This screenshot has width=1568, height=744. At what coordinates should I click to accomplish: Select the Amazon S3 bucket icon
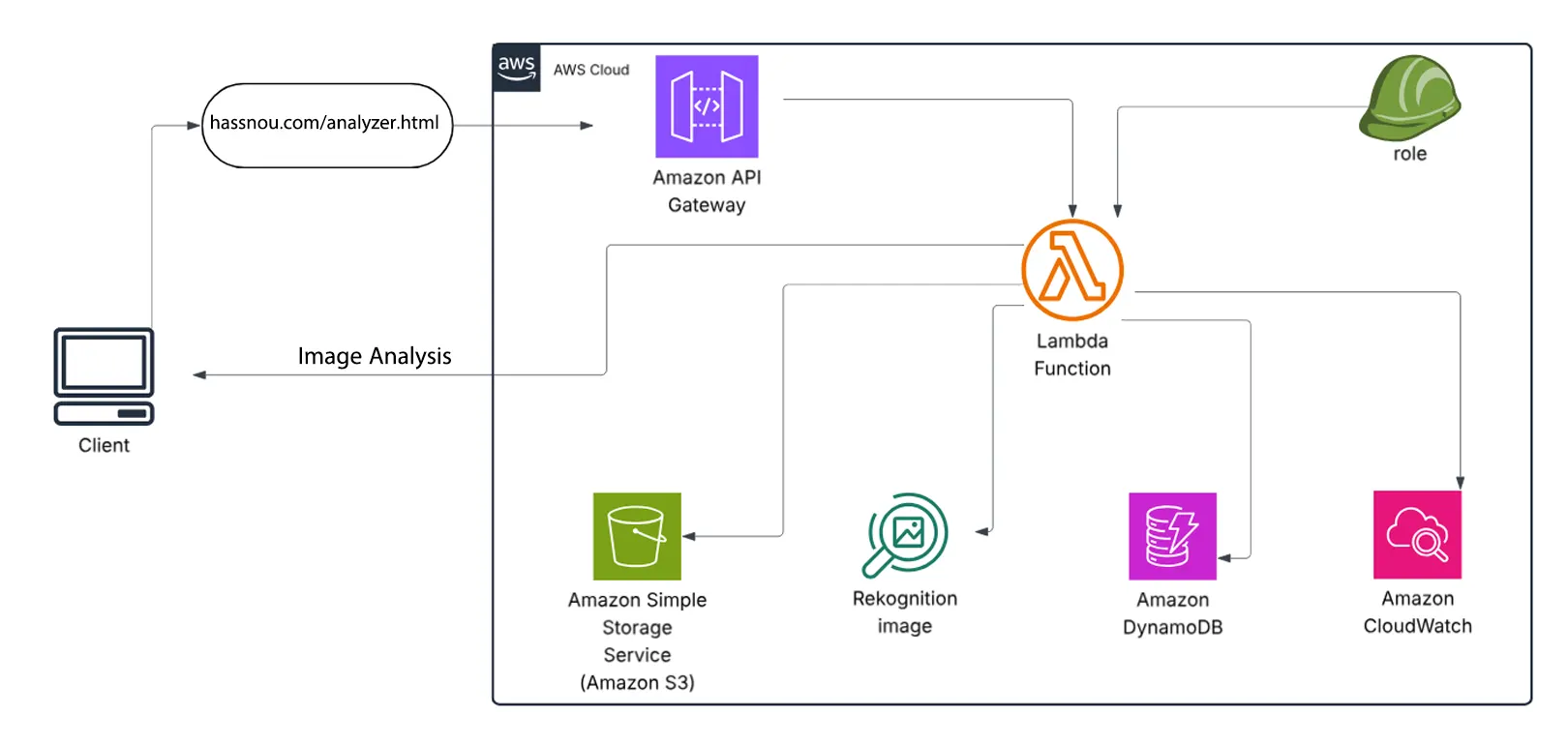[637, 536]
